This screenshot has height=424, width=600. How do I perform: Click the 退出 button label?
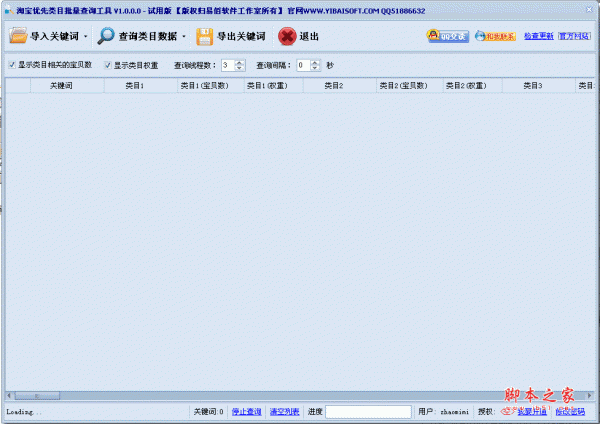[x=309, y=36]
